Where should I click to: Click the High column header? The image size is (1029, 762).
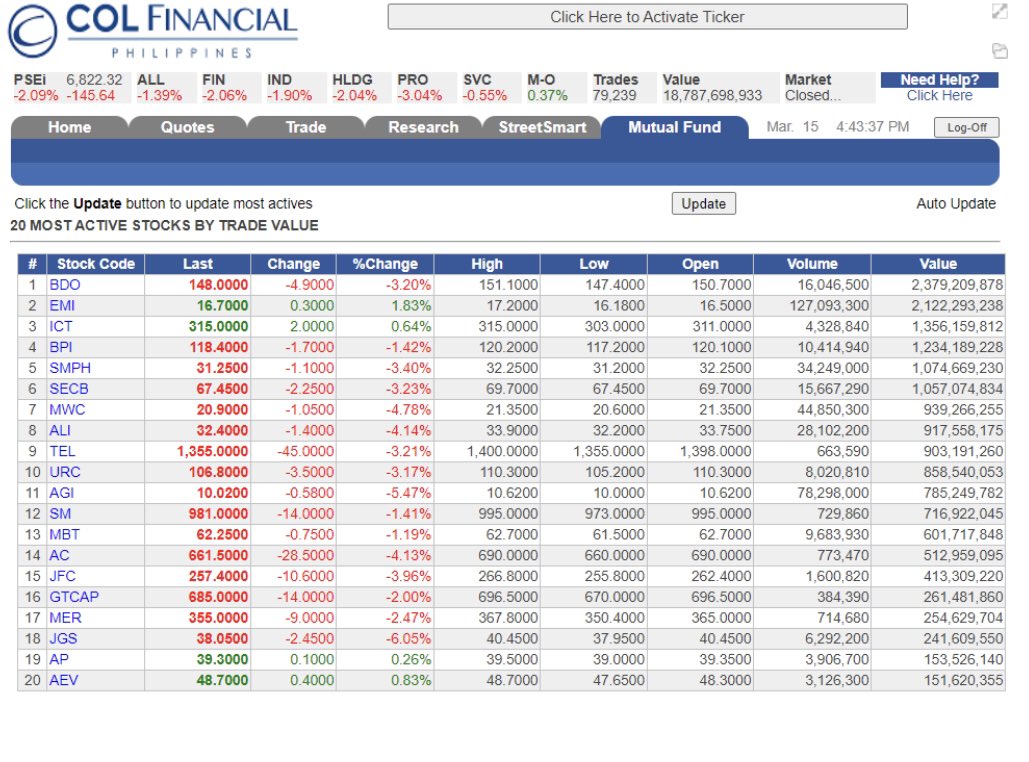487,264
